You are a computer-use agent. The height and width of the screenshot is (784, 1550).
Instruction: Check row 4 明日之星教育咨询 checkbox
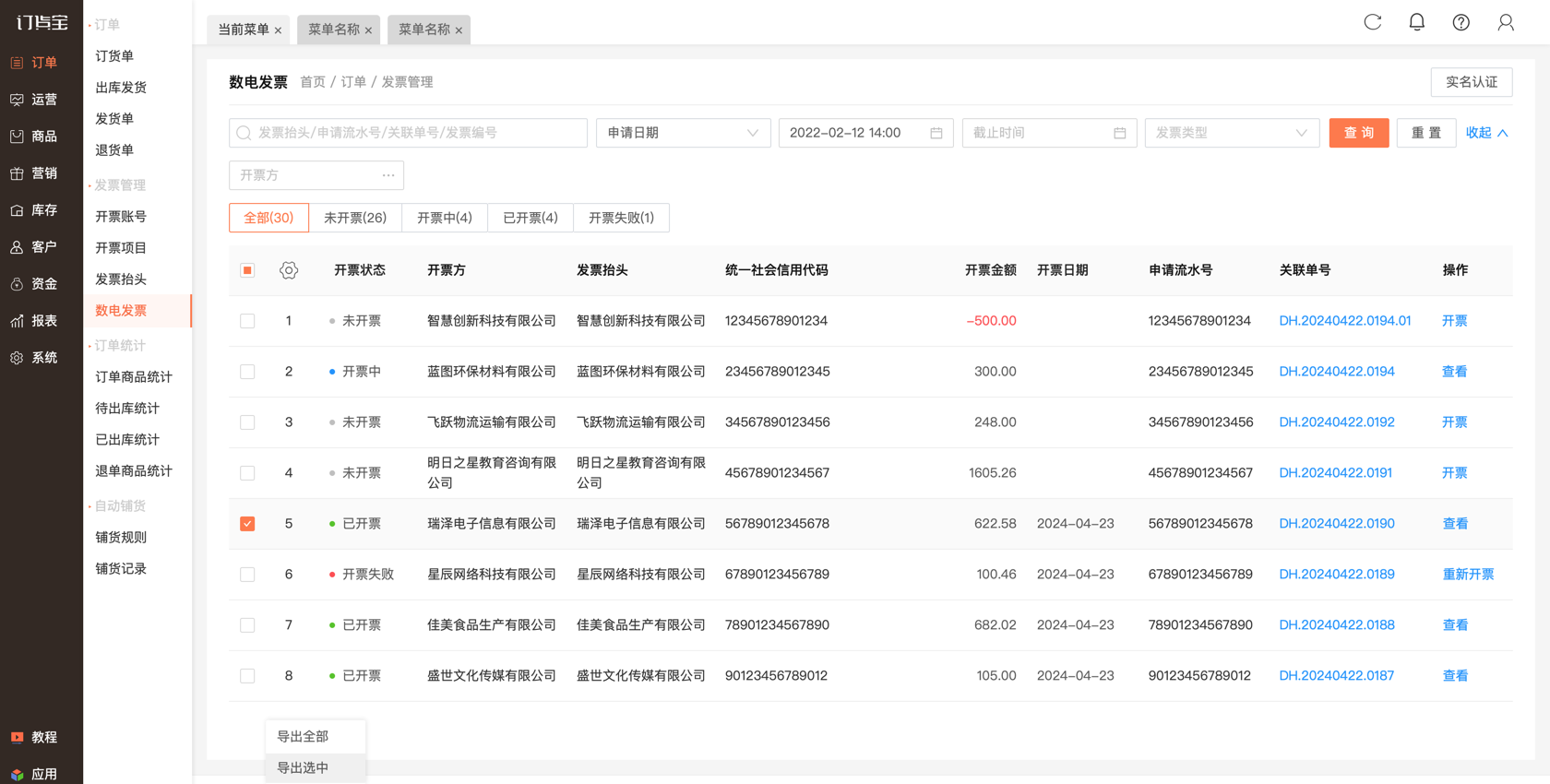[x=247, y=473]
